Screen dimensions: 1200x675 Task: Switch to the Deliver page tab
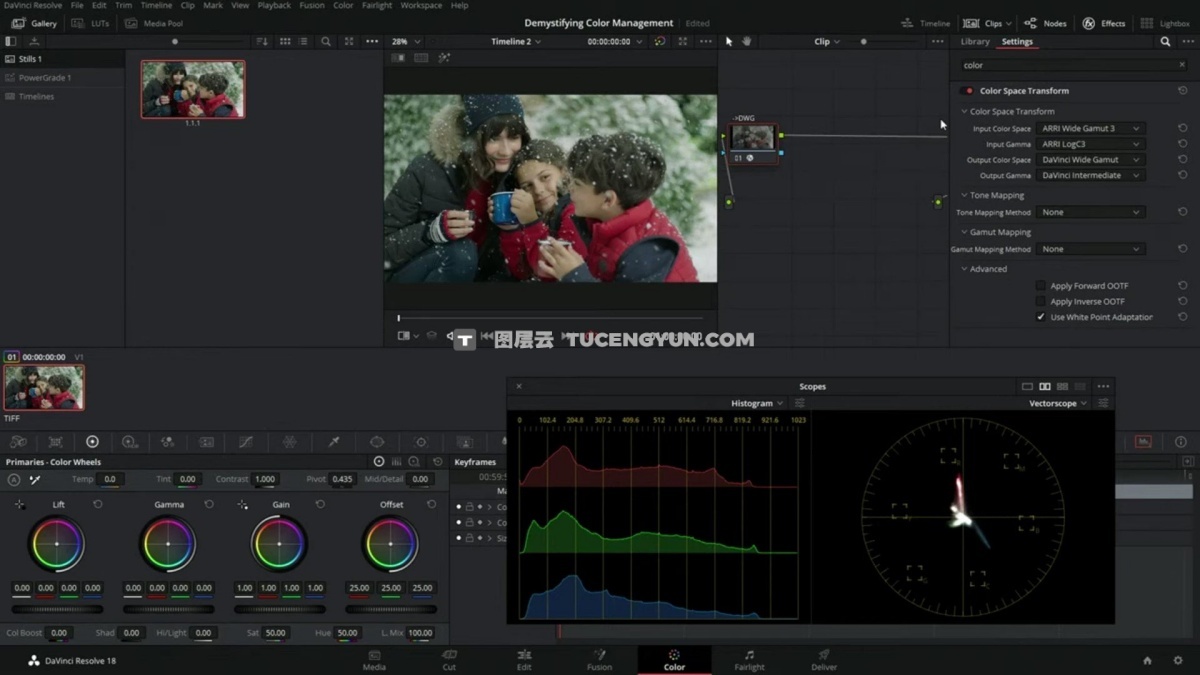tap(824, 660)
